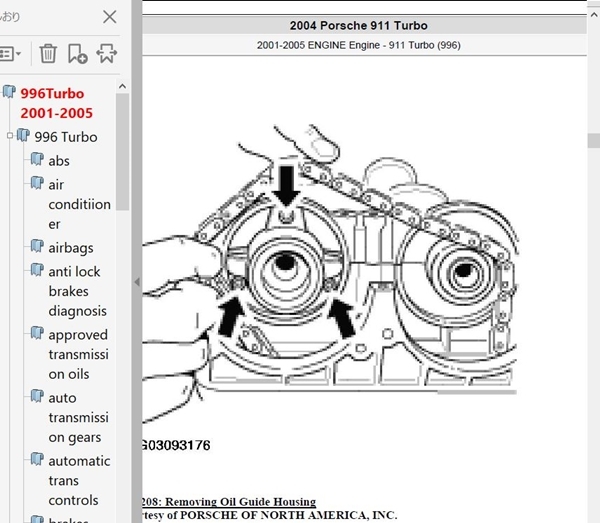Open the airbags bookmark
This screenshot has width=600, height=523.
[x=71, y=248]
